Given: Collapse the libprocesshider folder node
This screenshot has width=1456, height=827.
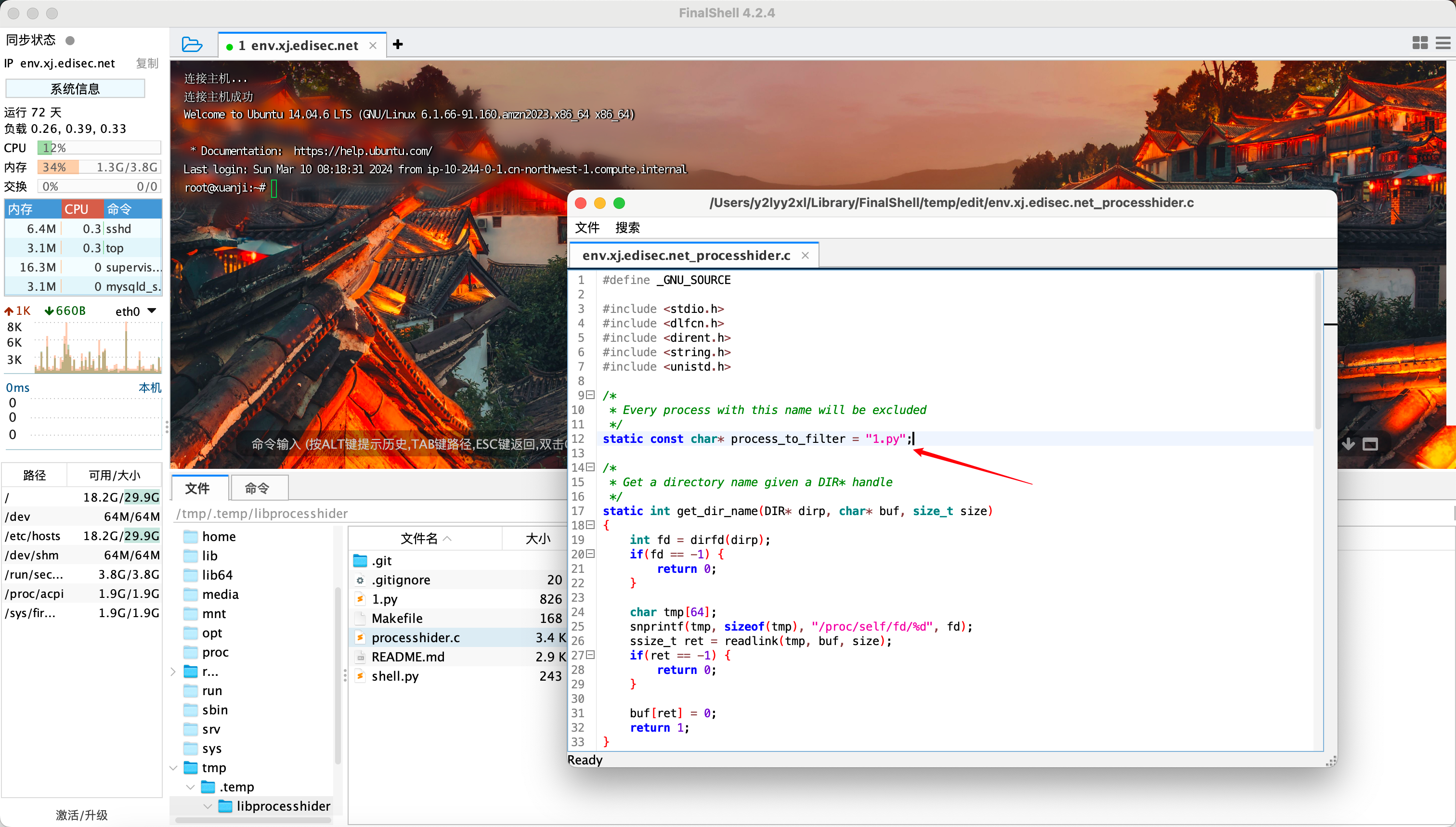Looking at the screenshot, I should (208, 806).
